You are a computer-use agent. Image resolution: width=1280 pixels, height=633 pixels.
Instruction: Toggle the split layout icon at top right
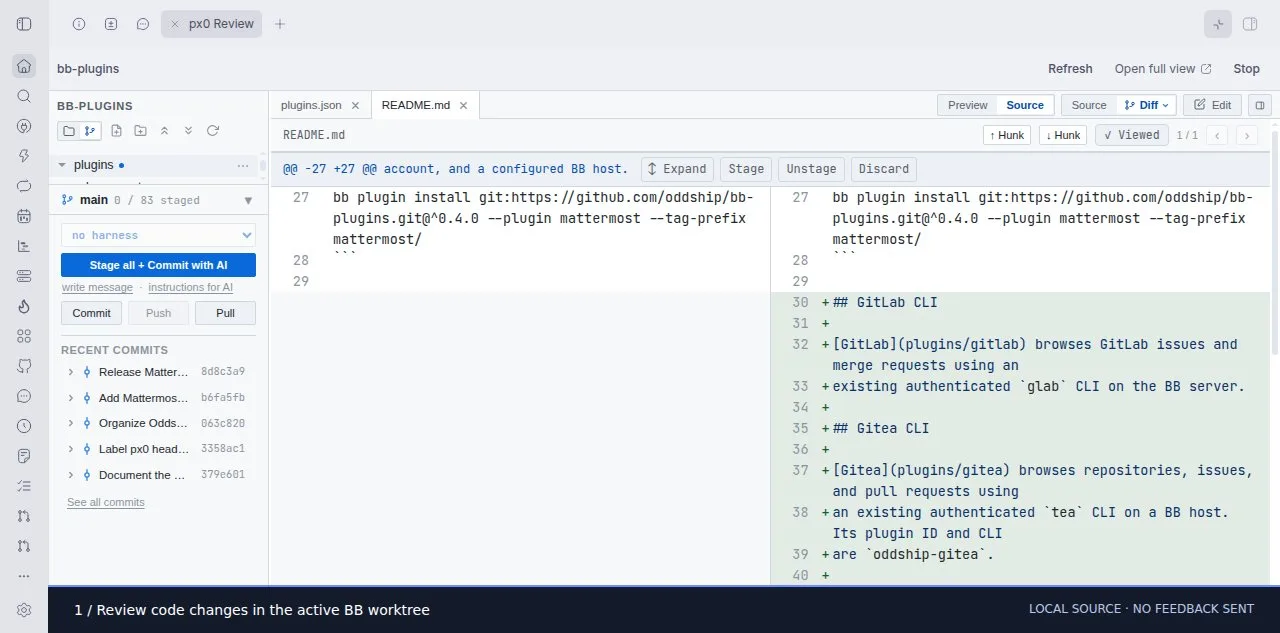(x=1250, y=24)
